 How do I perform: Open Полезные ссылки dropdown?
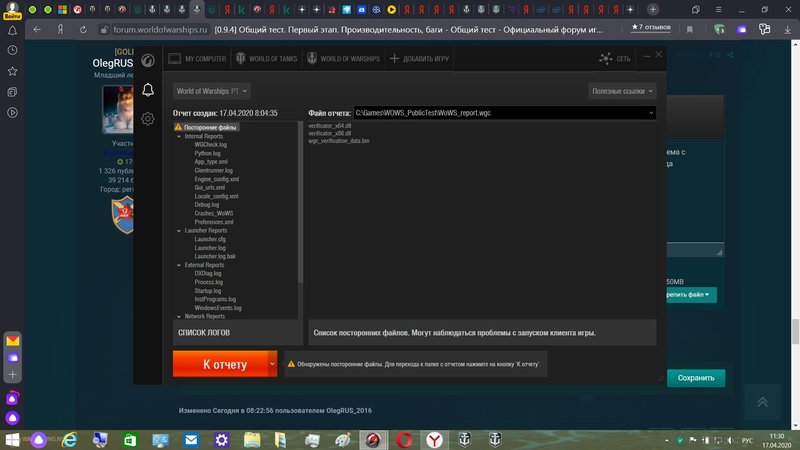pos(622,91)
